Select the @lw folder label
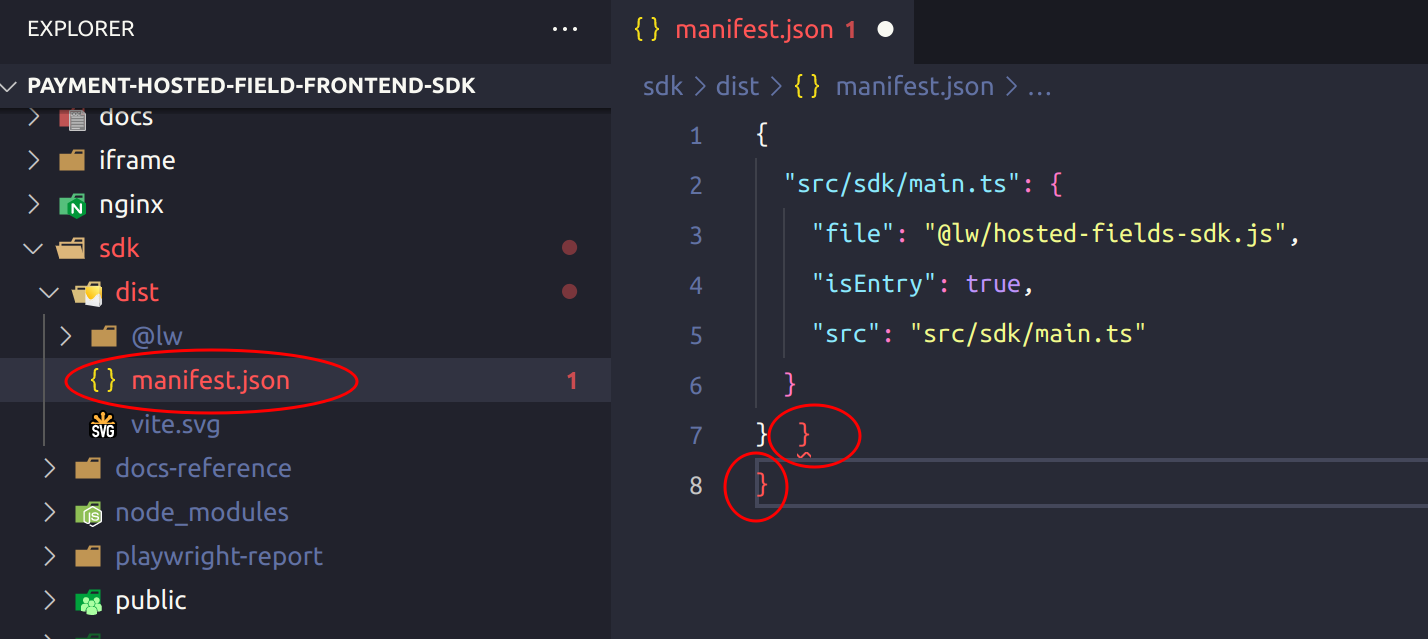 coord(157,336)
